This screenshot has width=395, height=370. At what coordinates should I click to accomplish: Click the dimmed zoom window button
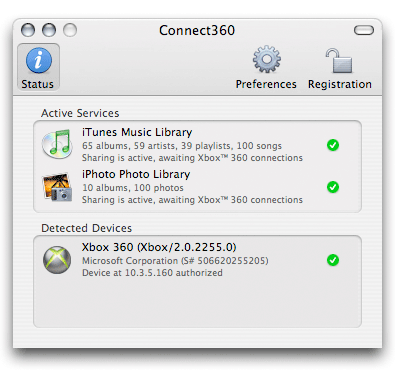[70, 30]
